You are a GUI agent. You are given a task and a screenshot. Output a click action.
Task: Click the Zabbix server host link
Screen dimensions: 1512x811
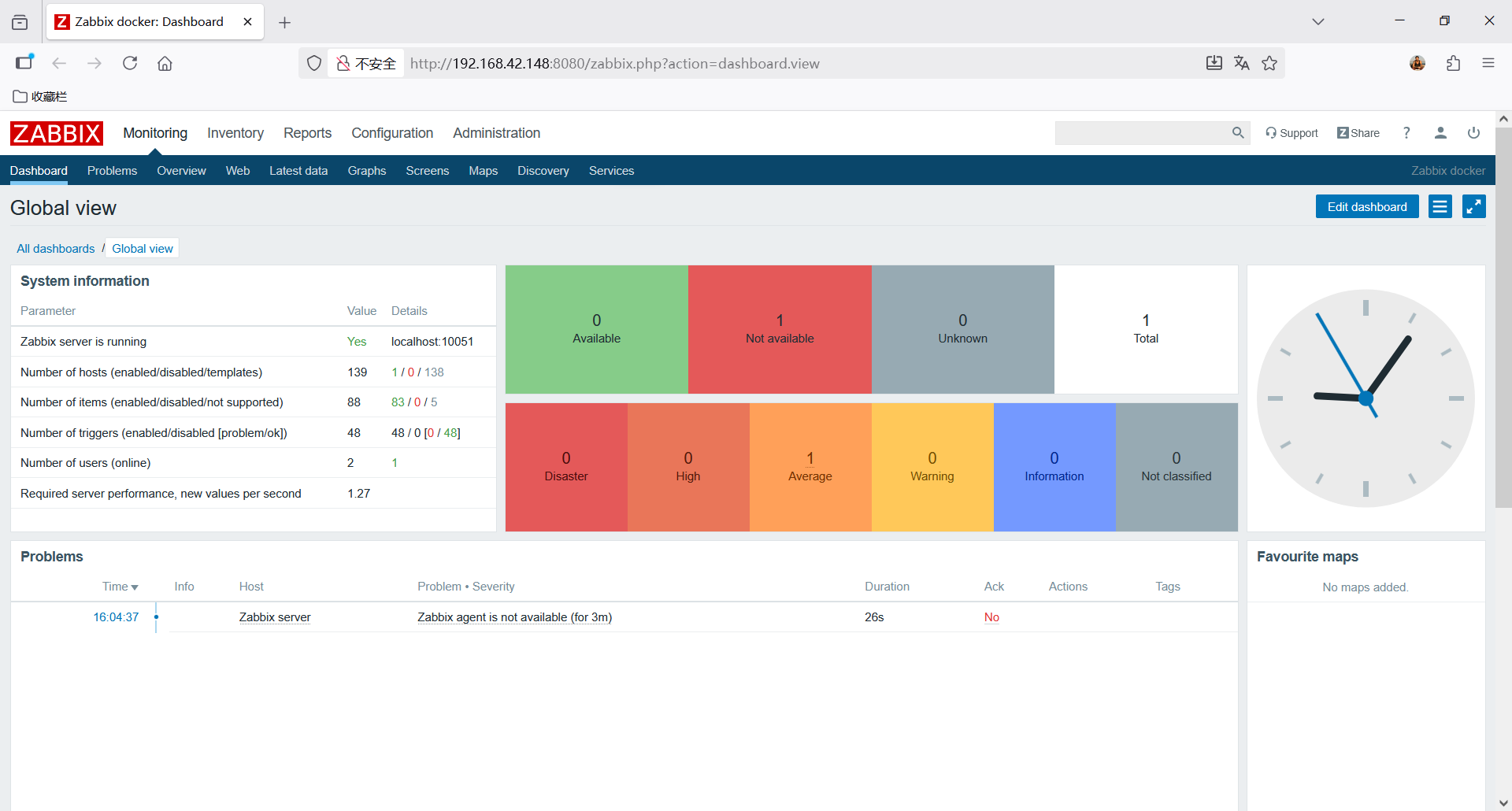coord(275,617)
